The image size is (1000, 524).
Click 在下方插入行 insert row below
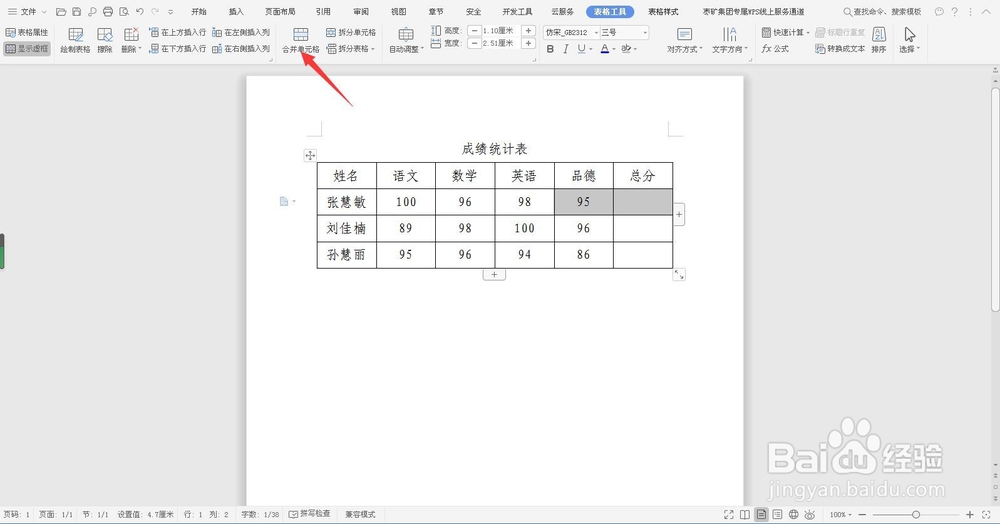(177, 48)
